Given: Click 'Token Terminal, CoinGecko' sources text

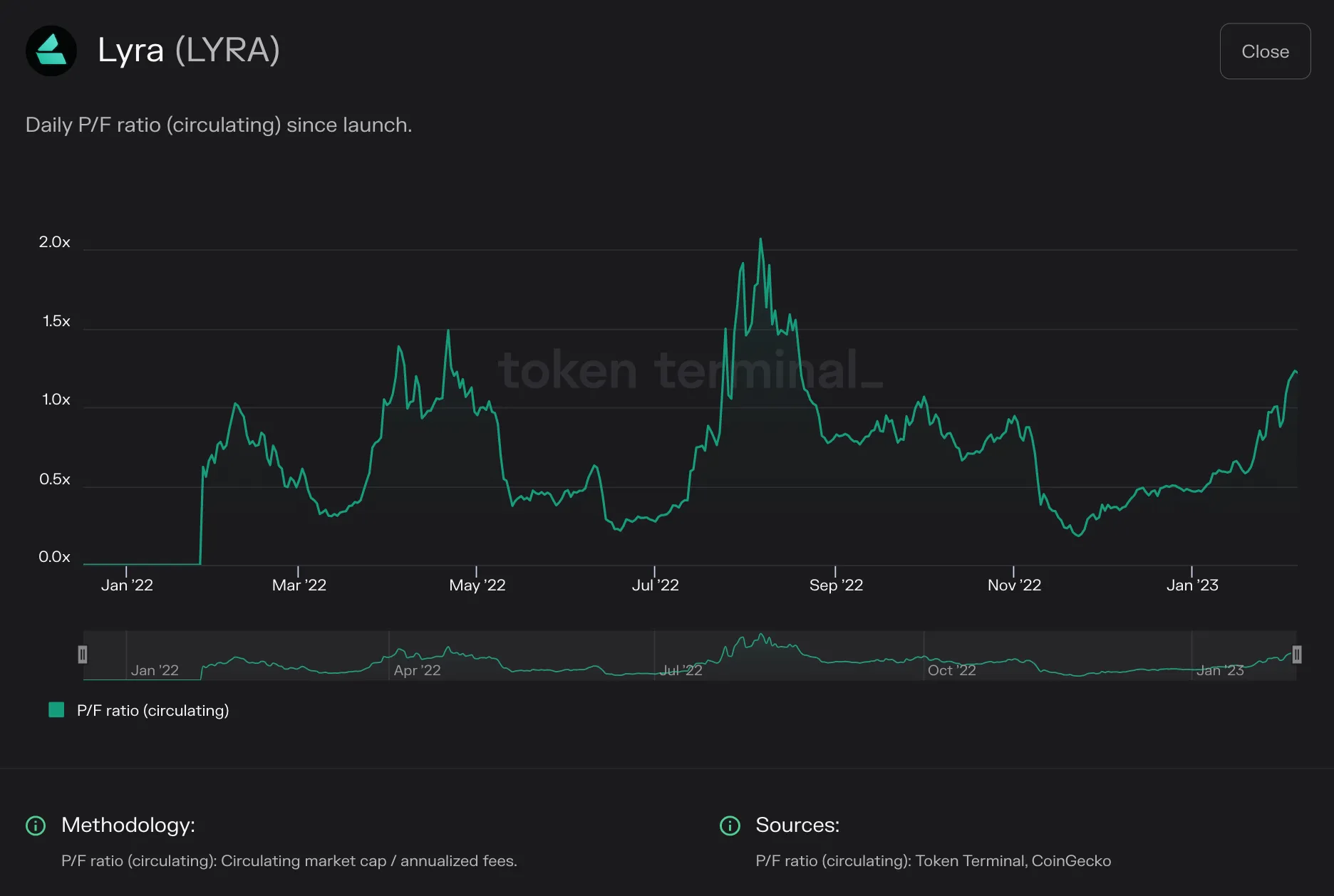Looking at the screenshot, I should click(1013, 861).
